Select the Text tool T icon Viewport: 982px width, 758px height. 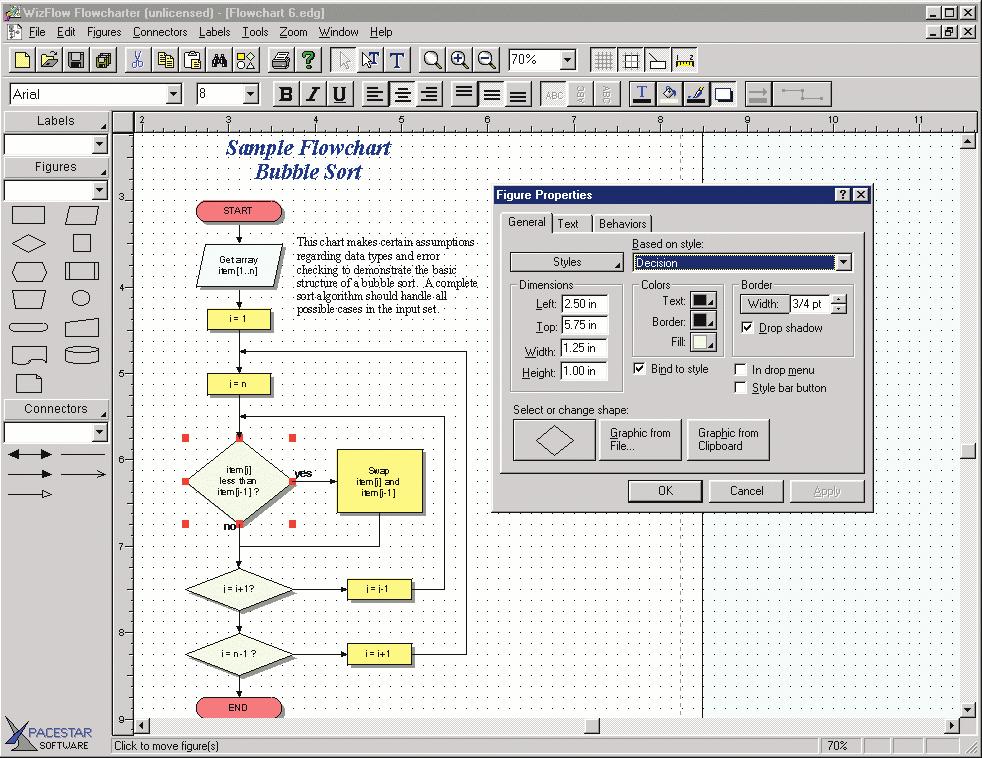click(397, 60)
